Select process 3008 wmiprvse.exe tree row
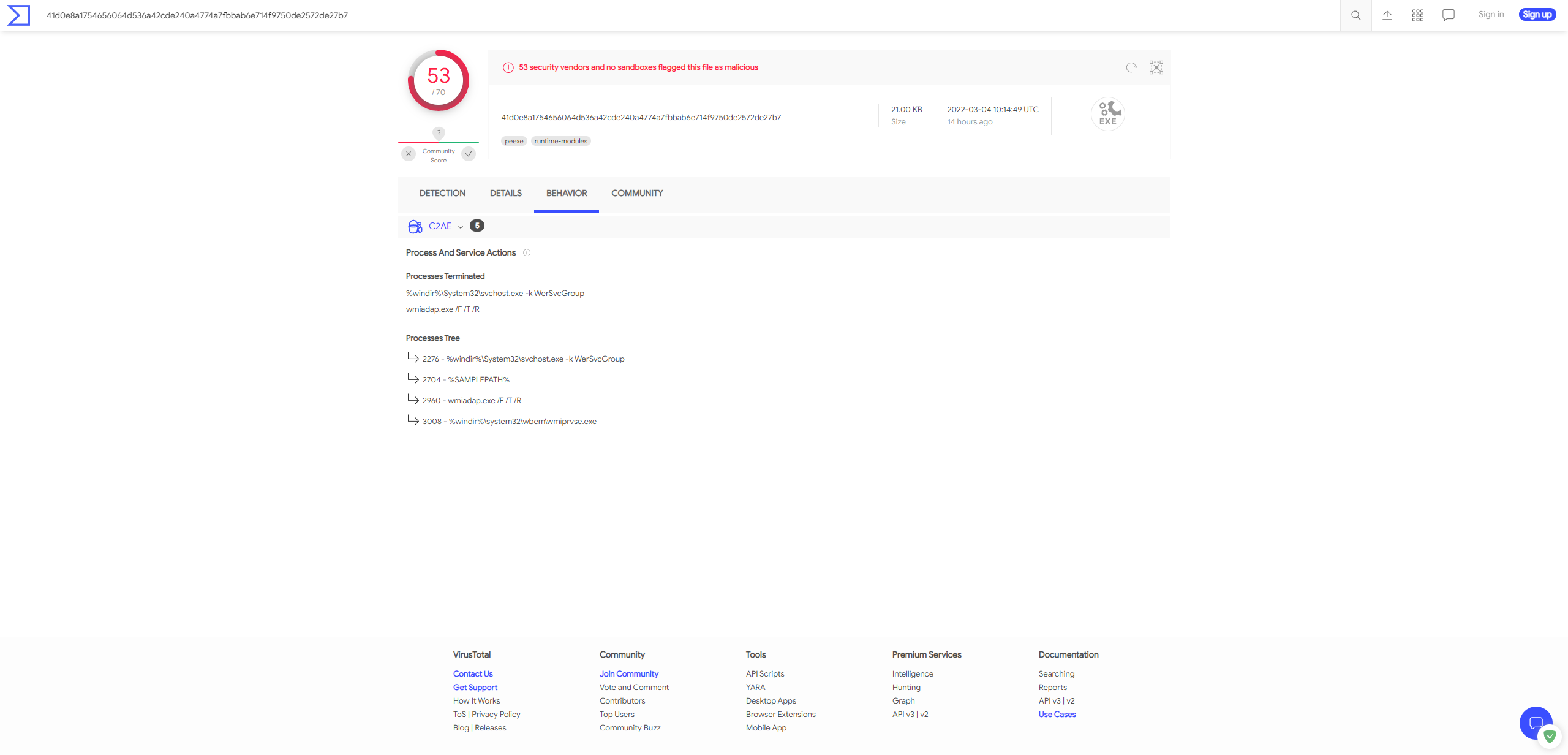 click(x=509, y=422)
